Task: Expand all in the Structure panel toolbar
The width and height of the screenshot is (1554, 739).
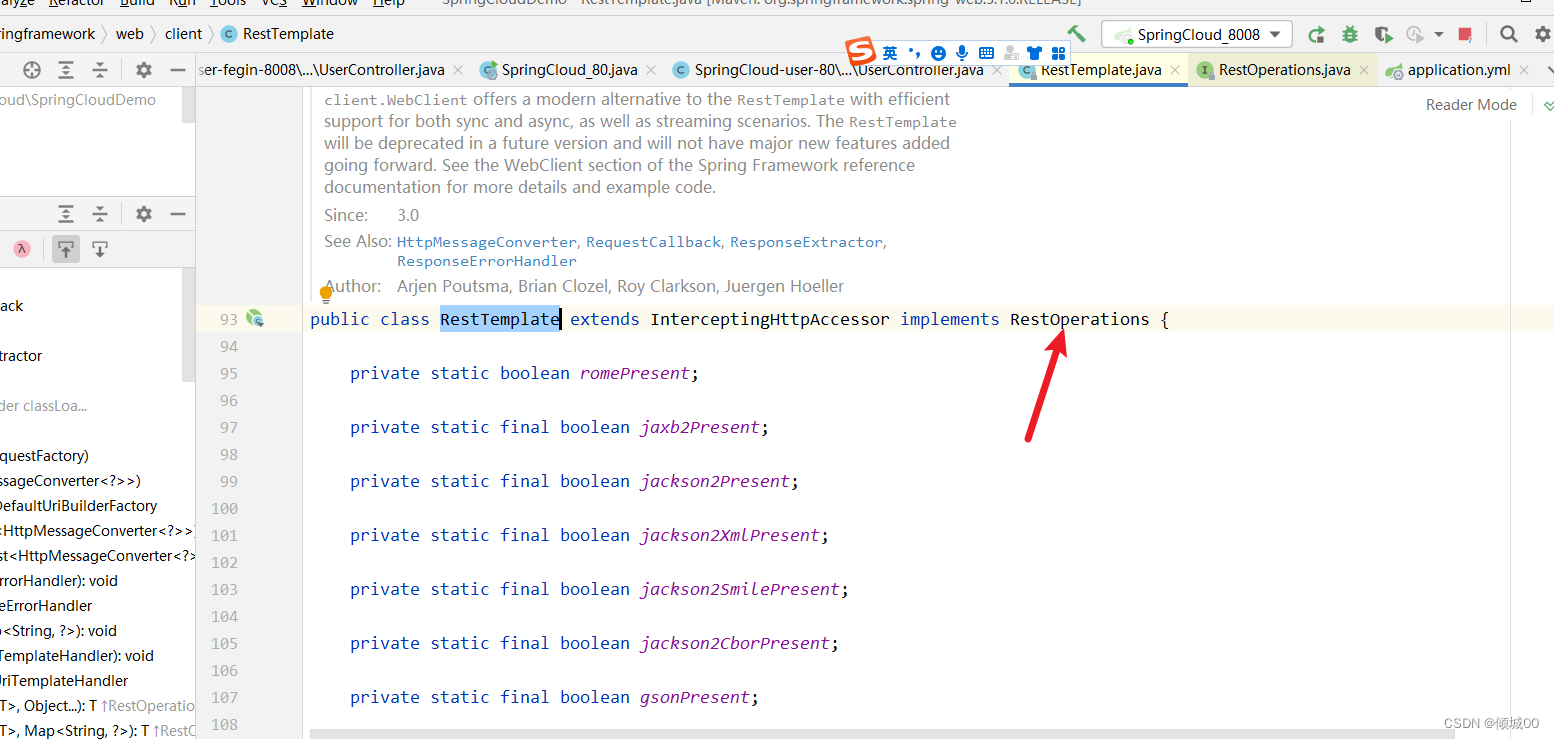Action: (x=66, y=214)
